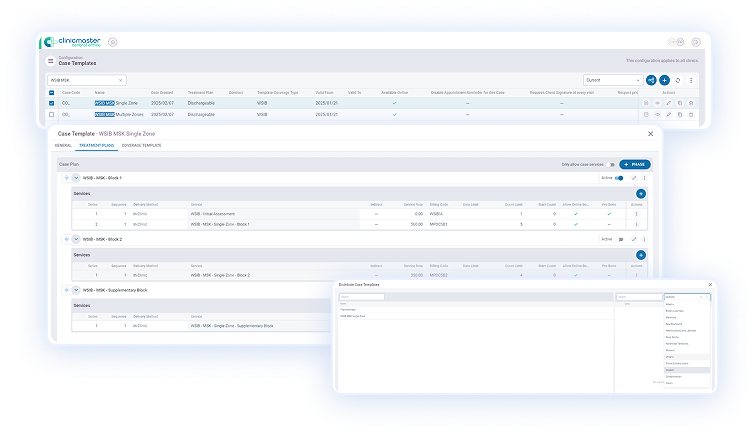Collapse the WSIB - MSK - Block 2 phase
The height and width of the screenshot is (433, 753).
(76, 239)
